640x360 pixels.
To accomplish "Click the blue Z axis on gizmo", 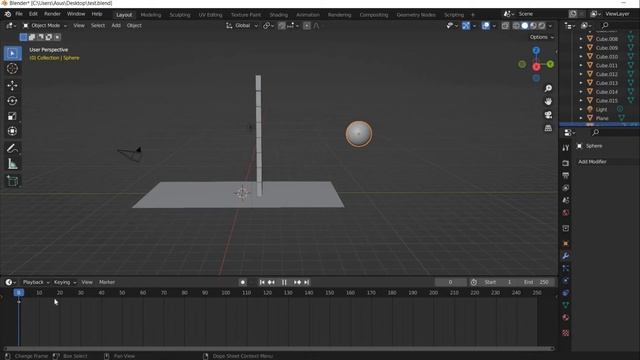I will point(536,50).
